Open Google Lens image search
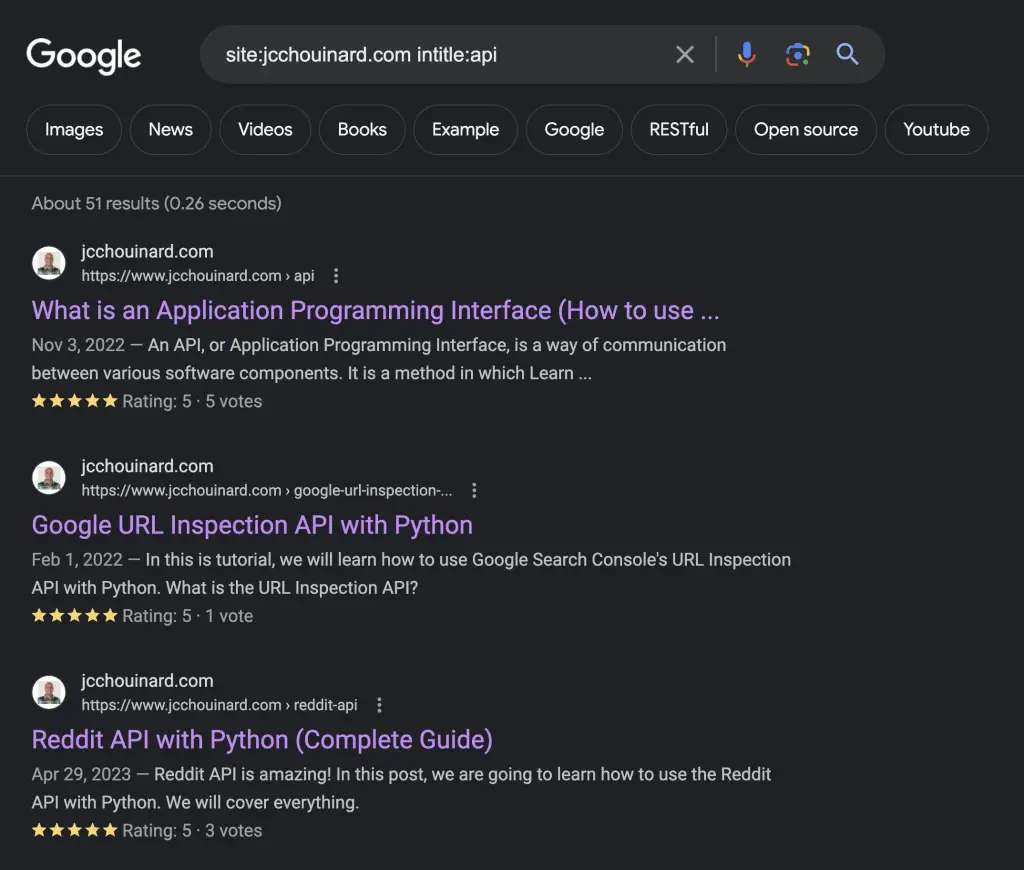 [797, 54]
